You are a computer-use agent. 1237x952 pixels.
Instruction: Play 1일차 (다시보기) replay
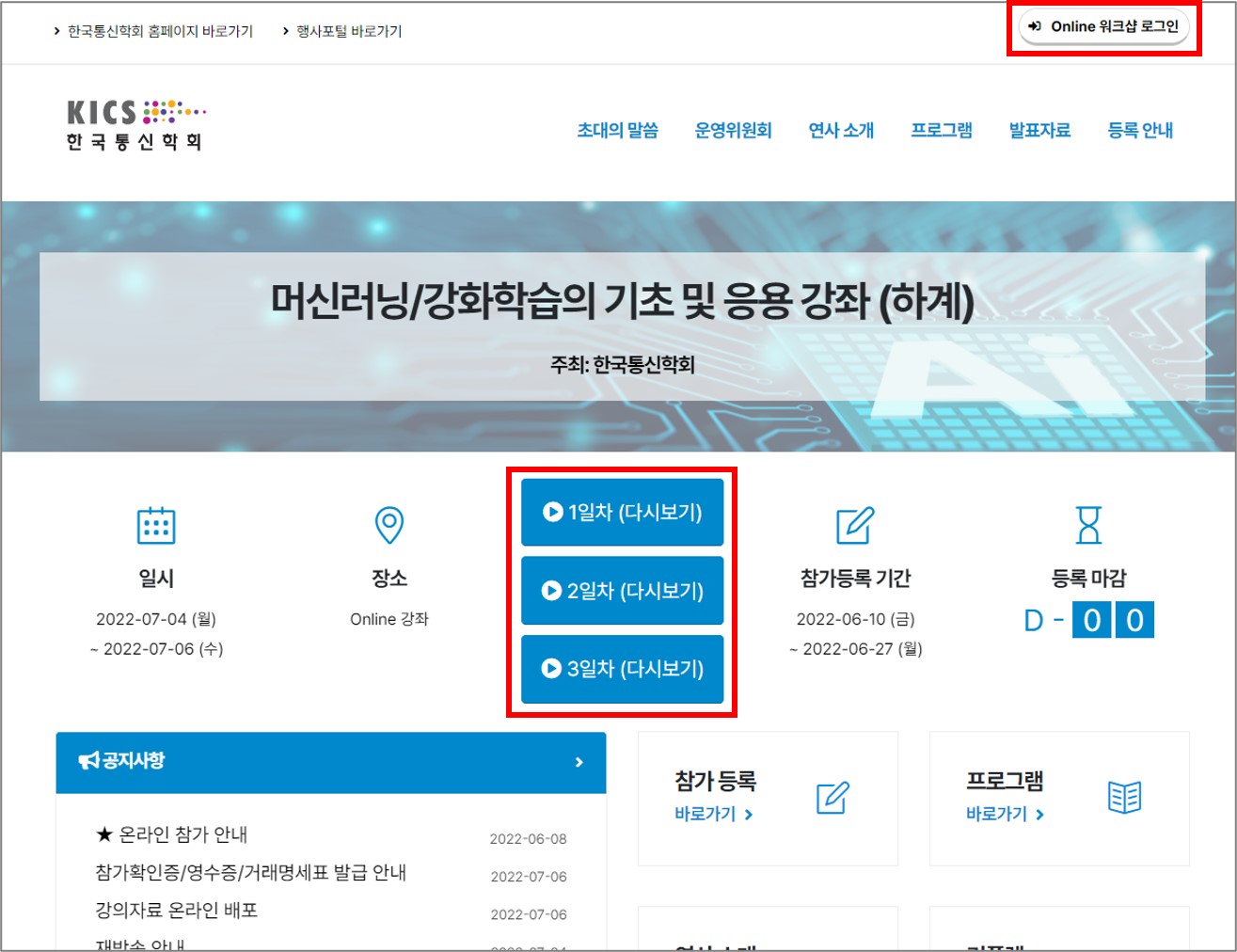(x=623, y=513)
